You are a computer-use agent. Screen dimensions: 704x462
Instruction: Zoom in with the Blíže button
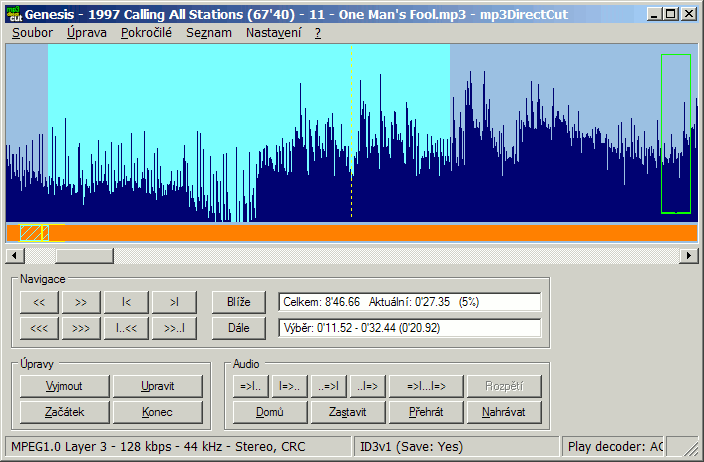[x=239, y=302]
